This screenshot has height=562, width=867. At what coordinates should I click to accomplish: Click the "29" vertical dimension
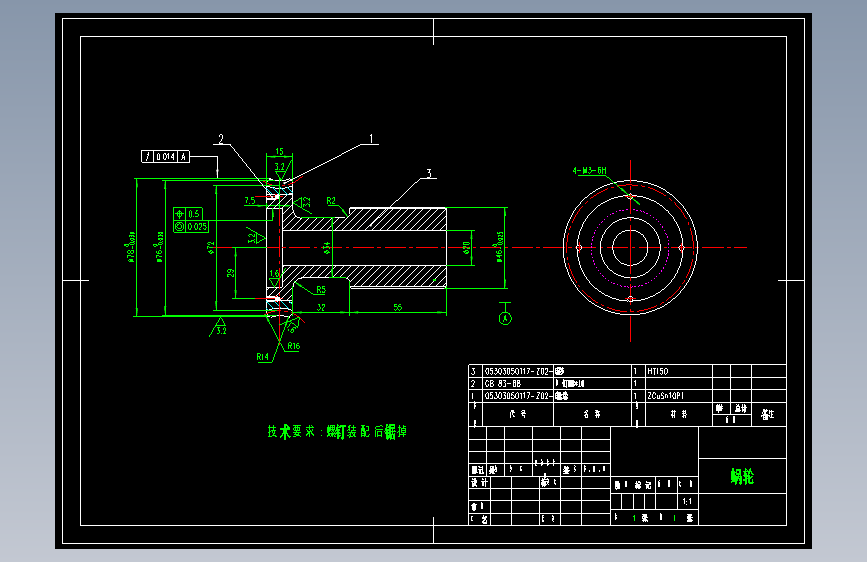tap(230, 273)
